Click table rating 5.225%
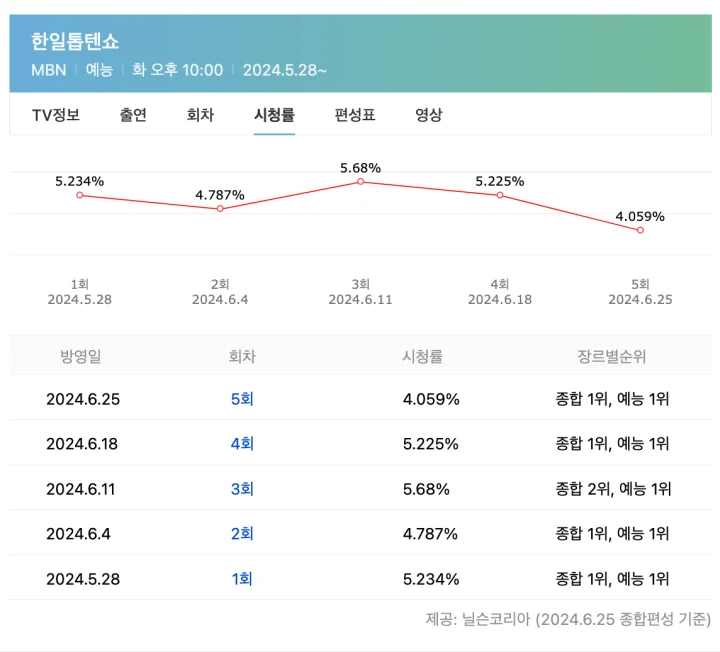The width and height of the screenshot is (720, 652). pyautogui.click(x=431, y=444)
